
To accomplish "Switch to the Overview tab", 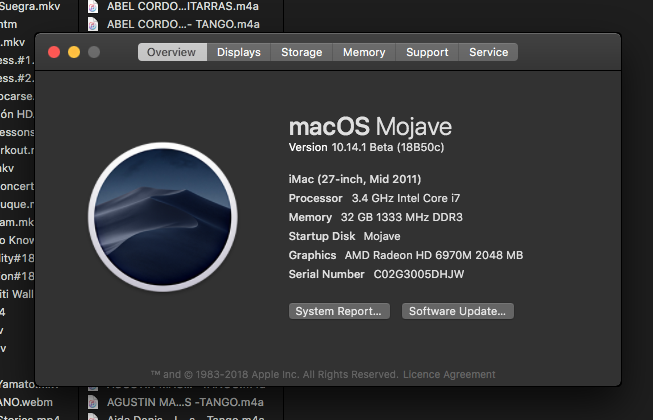I will pos(172,52).
